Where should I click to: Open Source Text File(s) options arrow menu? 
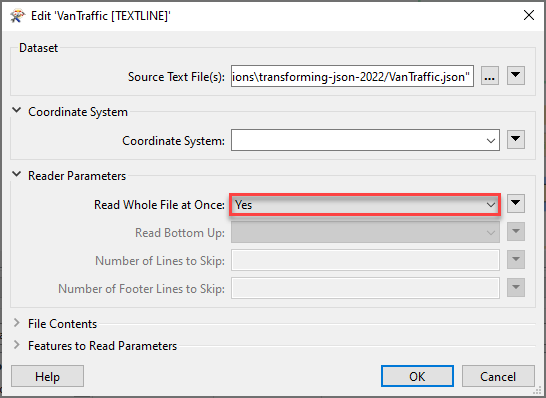coord(516,76)
